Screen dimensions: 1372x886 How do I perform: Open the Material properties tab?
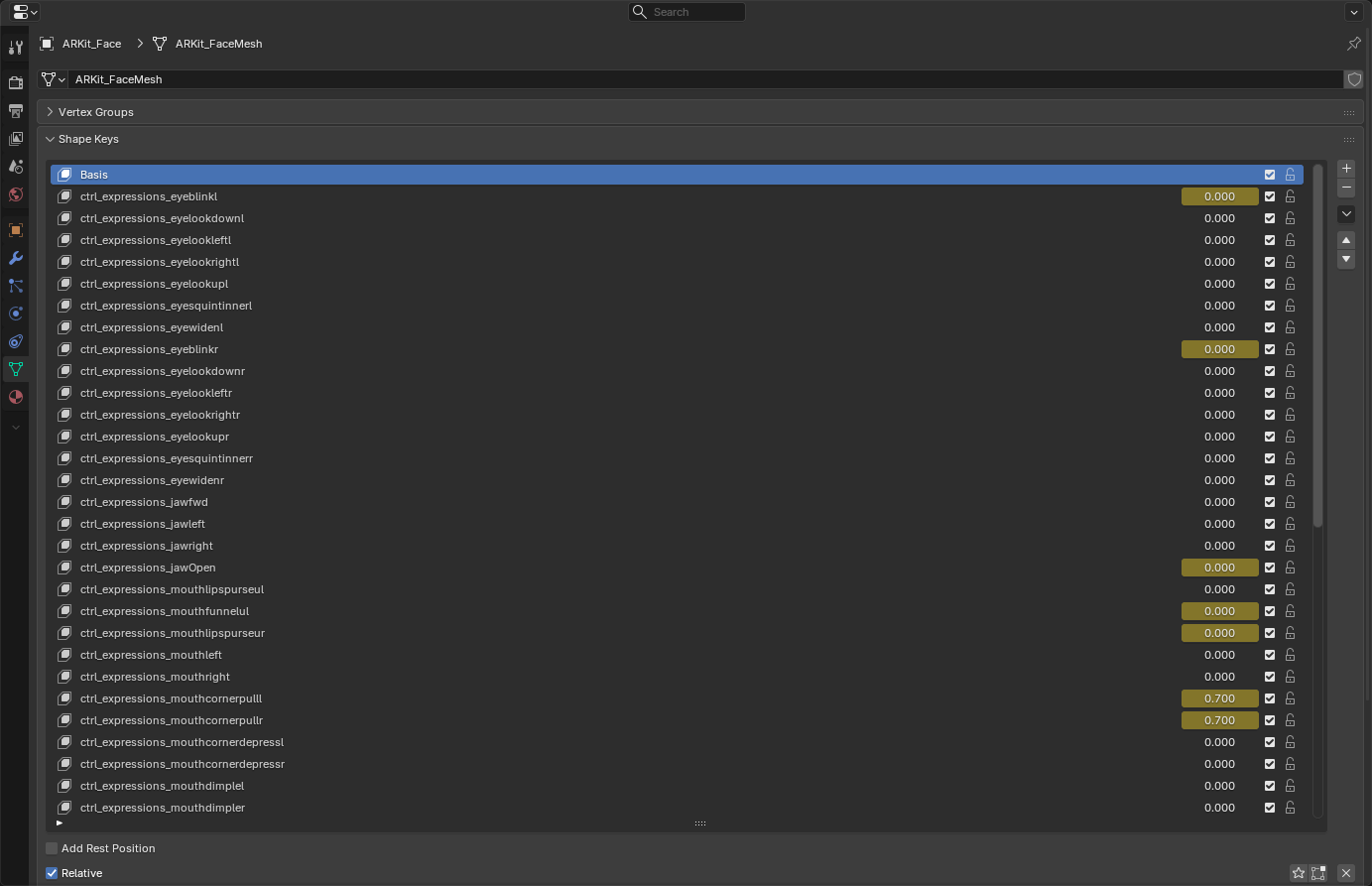click(x=15, y=397)
